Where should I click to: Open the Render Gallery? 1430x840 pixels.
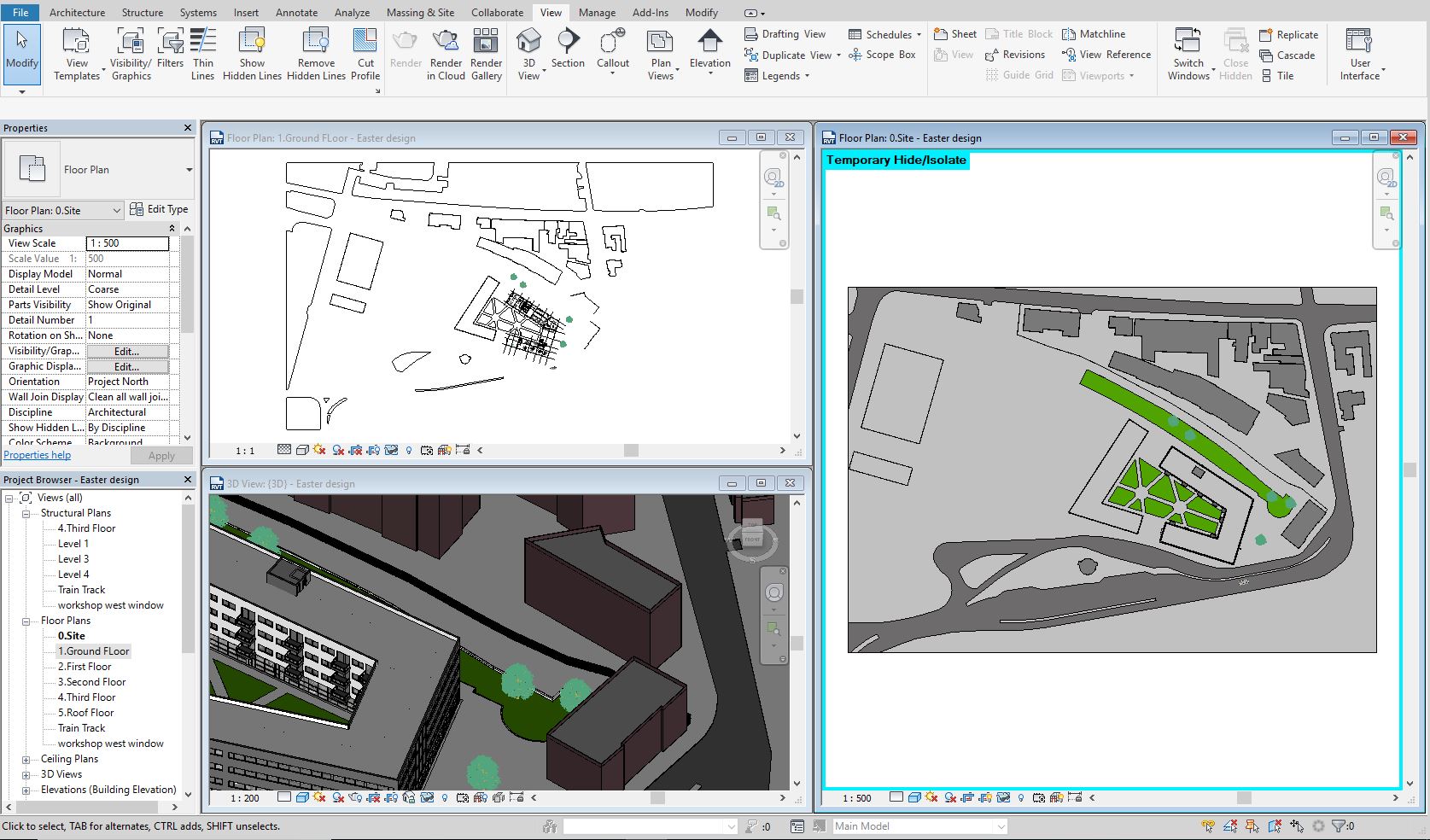486,43
